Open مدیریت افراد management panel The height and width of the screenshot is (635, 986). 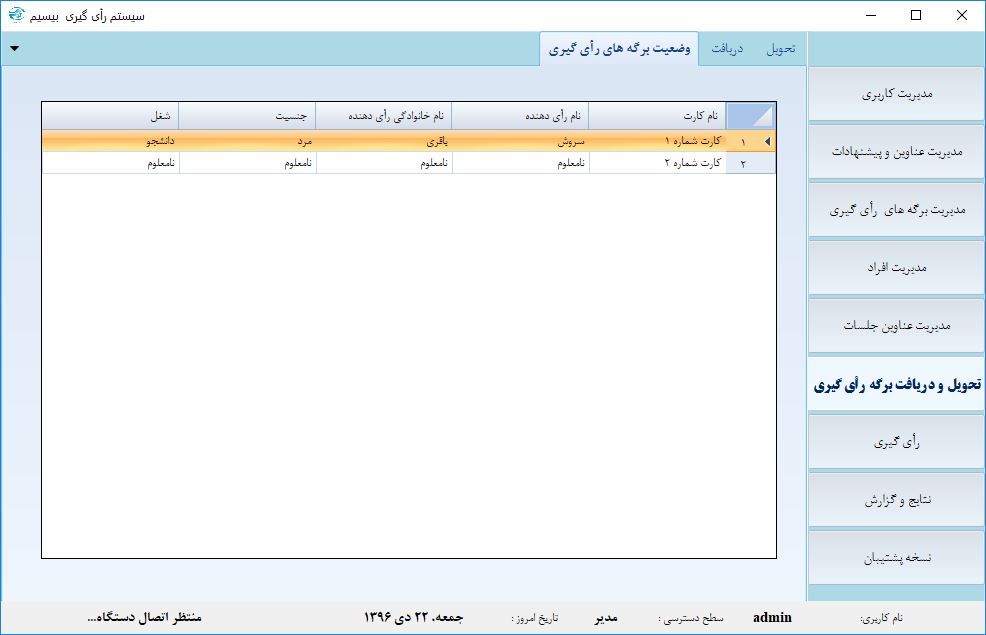coord(895,267)
